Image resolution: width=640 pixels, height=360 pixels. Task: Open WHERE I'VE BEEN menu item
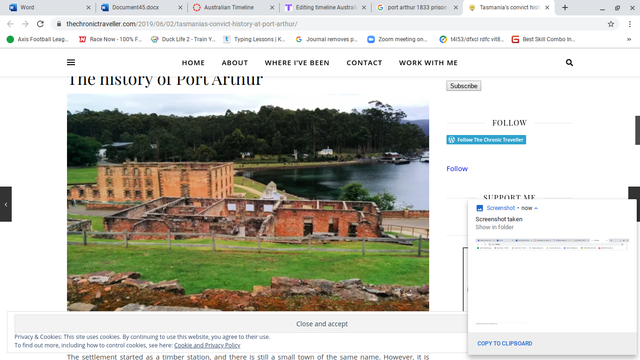[x=297, y=63]
